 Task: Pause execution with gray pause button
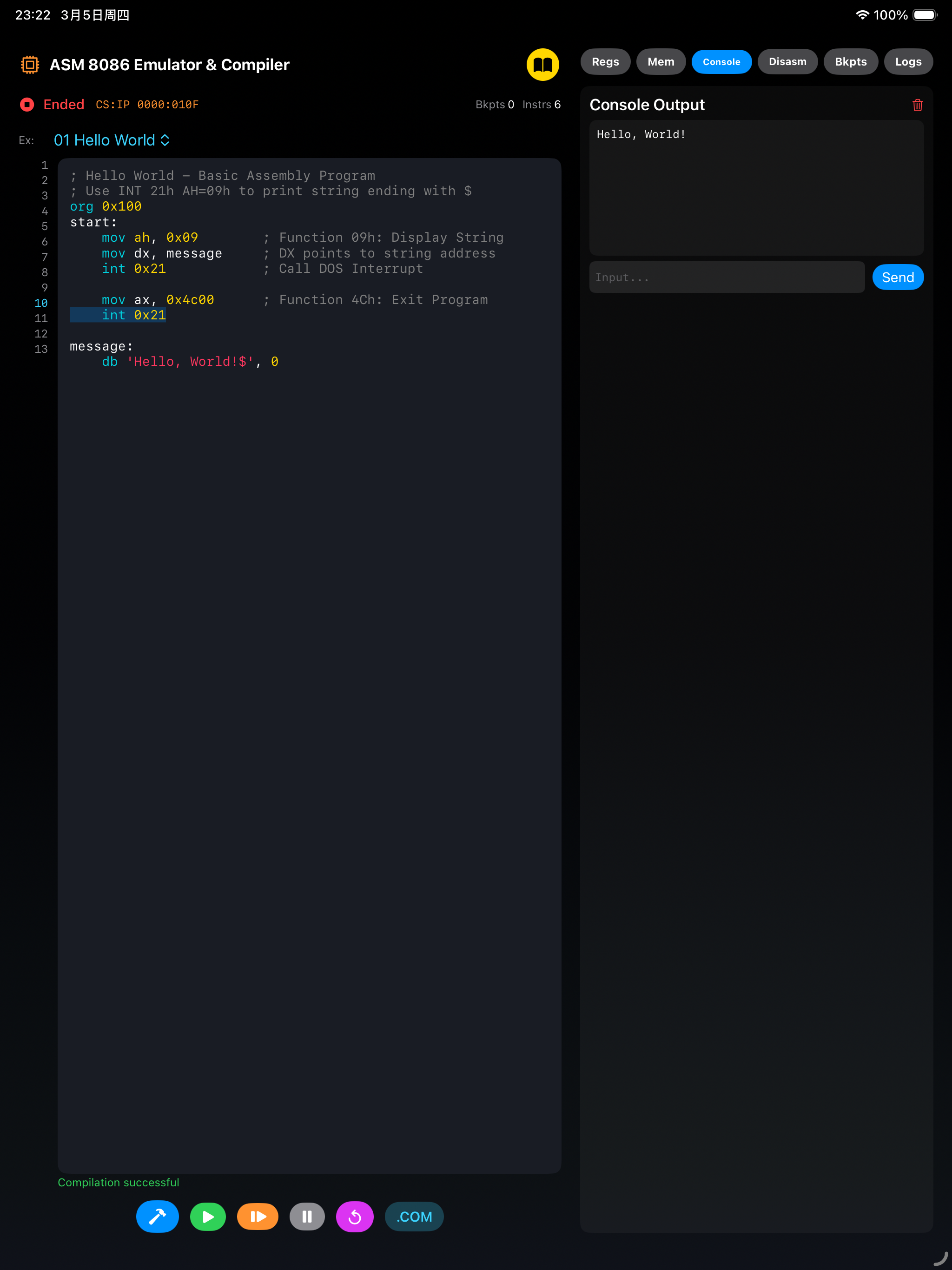pos(307,1217)
